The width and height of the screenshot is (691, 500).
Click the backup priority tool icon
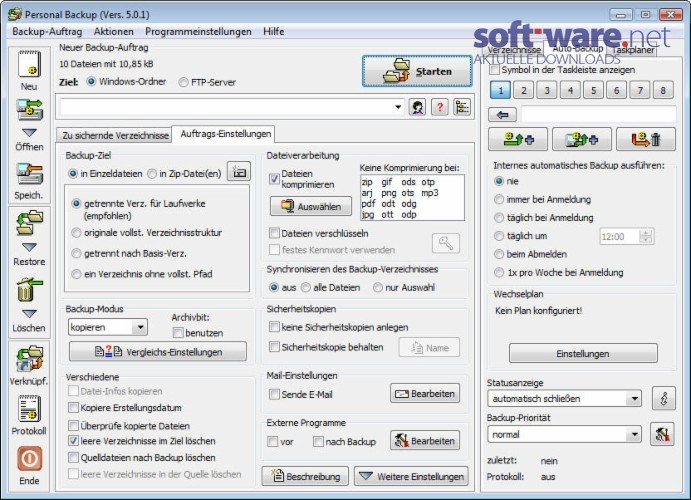pos(662,434)
